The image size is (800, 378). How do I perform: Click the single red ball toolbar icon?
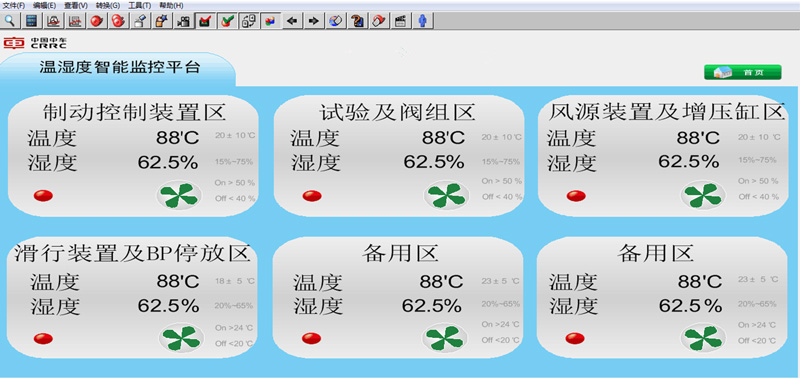point(97,21)
